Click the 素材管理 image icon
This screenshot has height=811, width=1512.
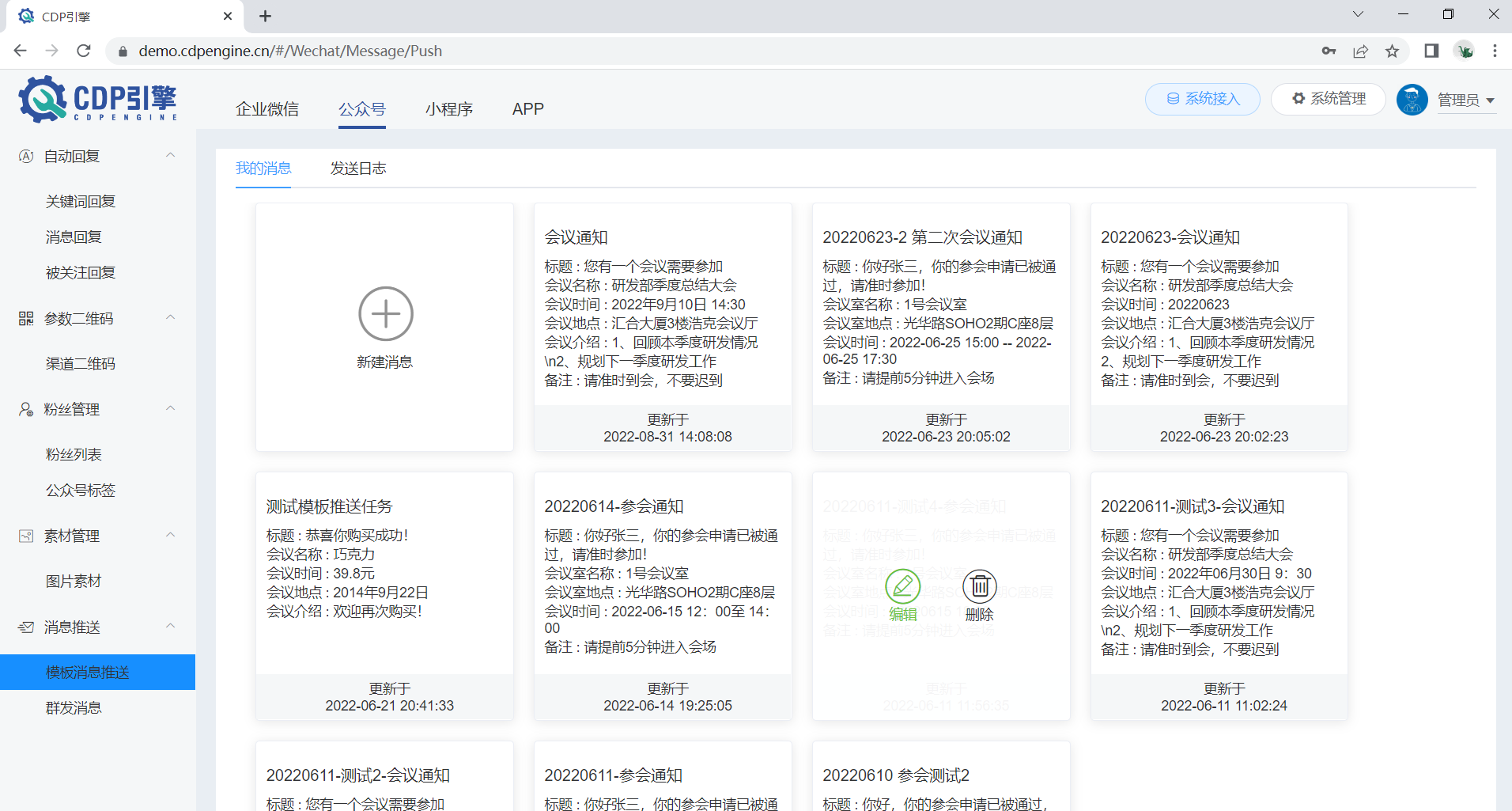26,536
